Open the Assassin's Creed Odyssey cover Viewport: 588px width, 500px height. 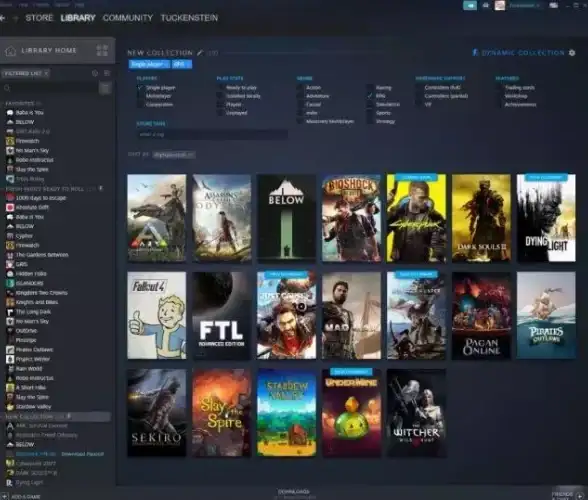222,218
